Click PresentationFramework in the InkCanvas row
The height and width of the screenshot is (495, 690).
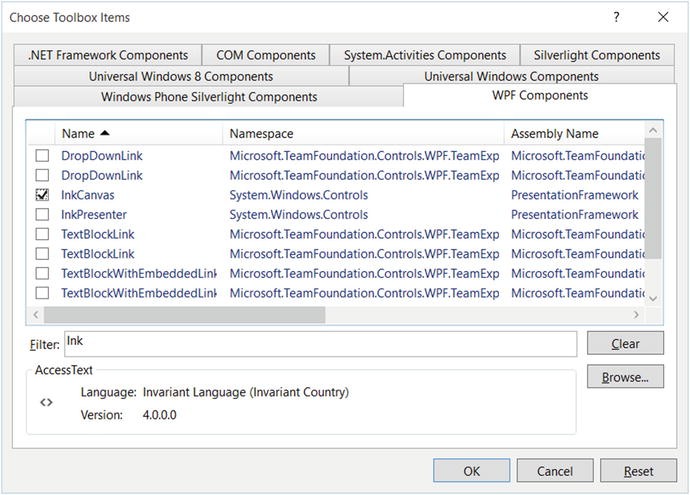(574, 195)
